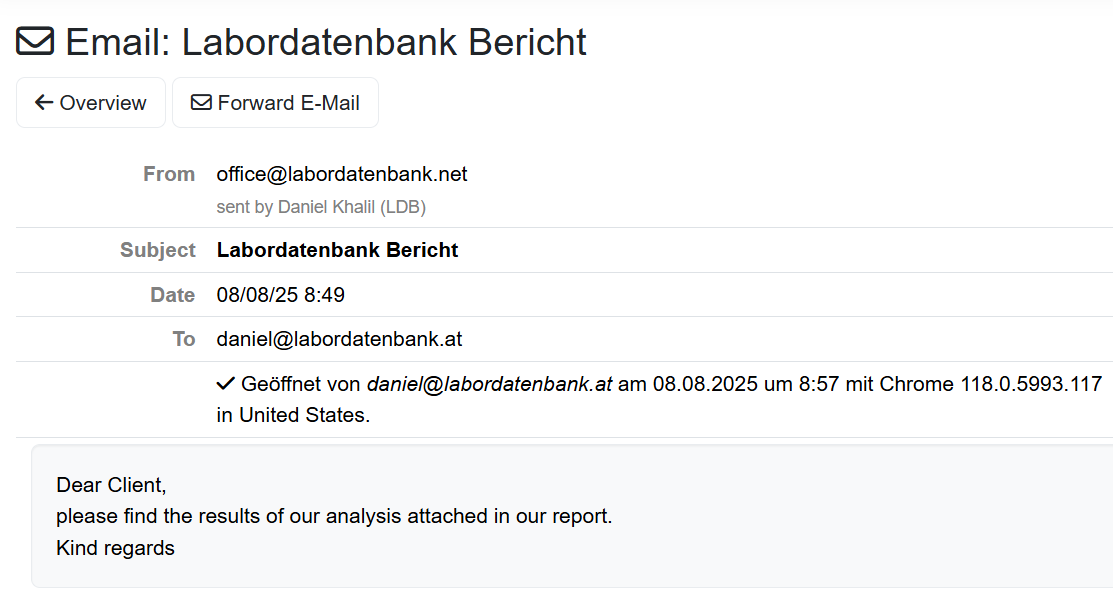Click the Kind regards closing line
The image size is (1113, 601).
coord(115,548)
